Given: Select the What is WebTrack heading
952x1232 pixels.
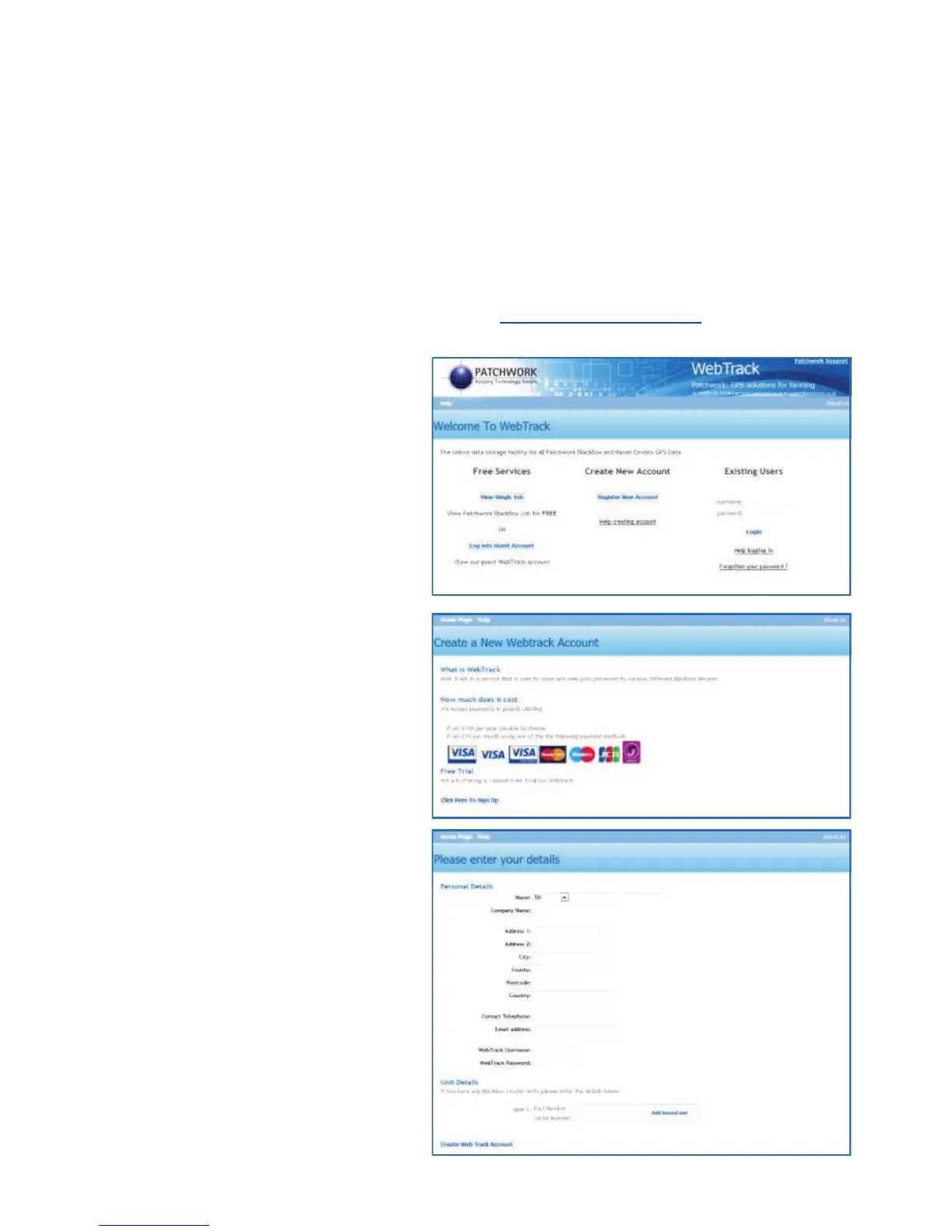Looking at the screenshot, I should 471,670.
